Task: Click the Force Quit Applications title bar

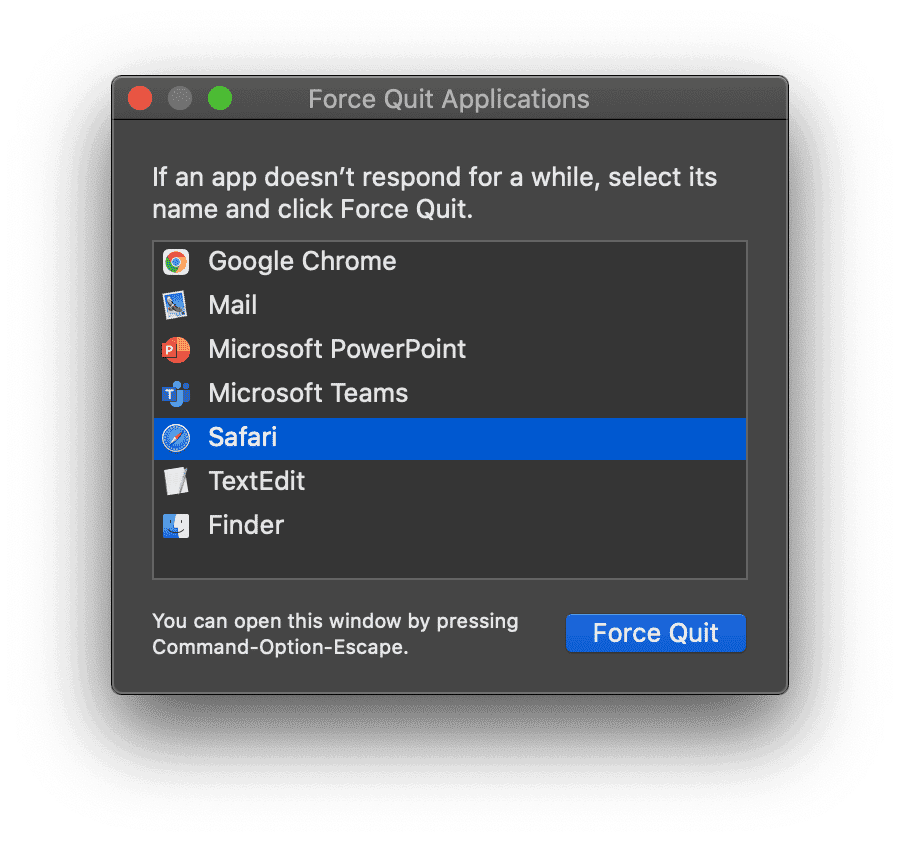Action: tap(449, 98)
